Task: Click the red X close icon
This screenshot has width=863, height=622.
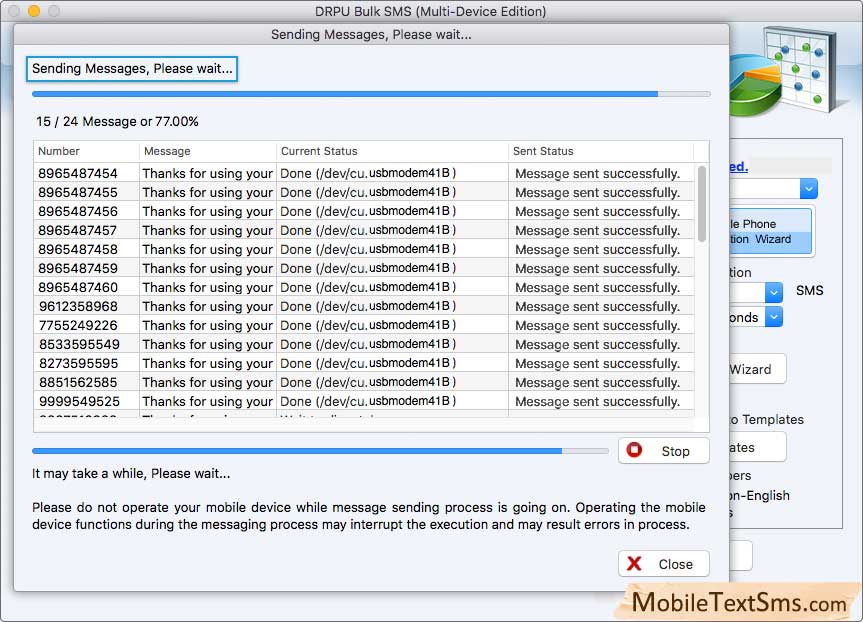Action: pyautogui.click(x=634, y=563)
